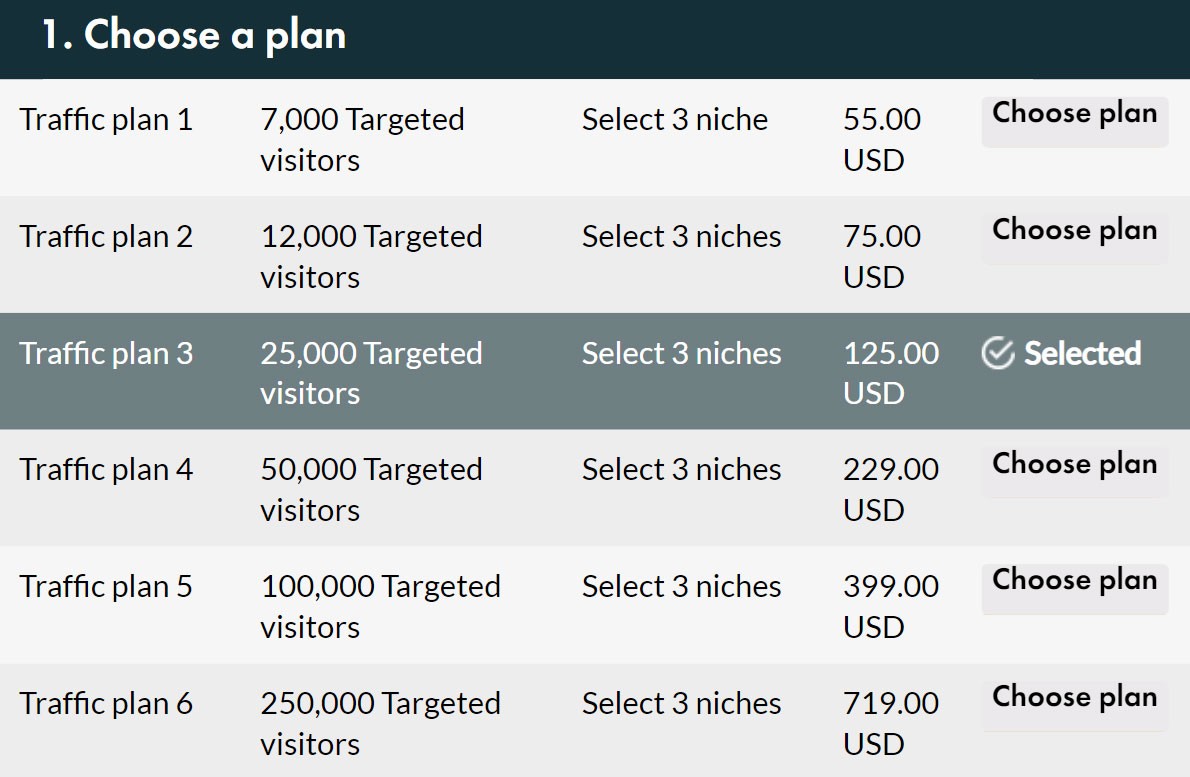Click the Traffic plan 1 label

tap(106, 120)
